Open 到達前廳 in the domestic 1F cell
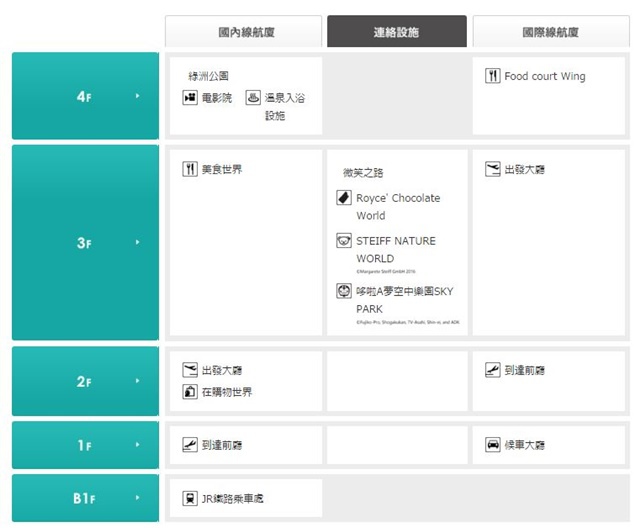The image size is (640, 532). 222,445
